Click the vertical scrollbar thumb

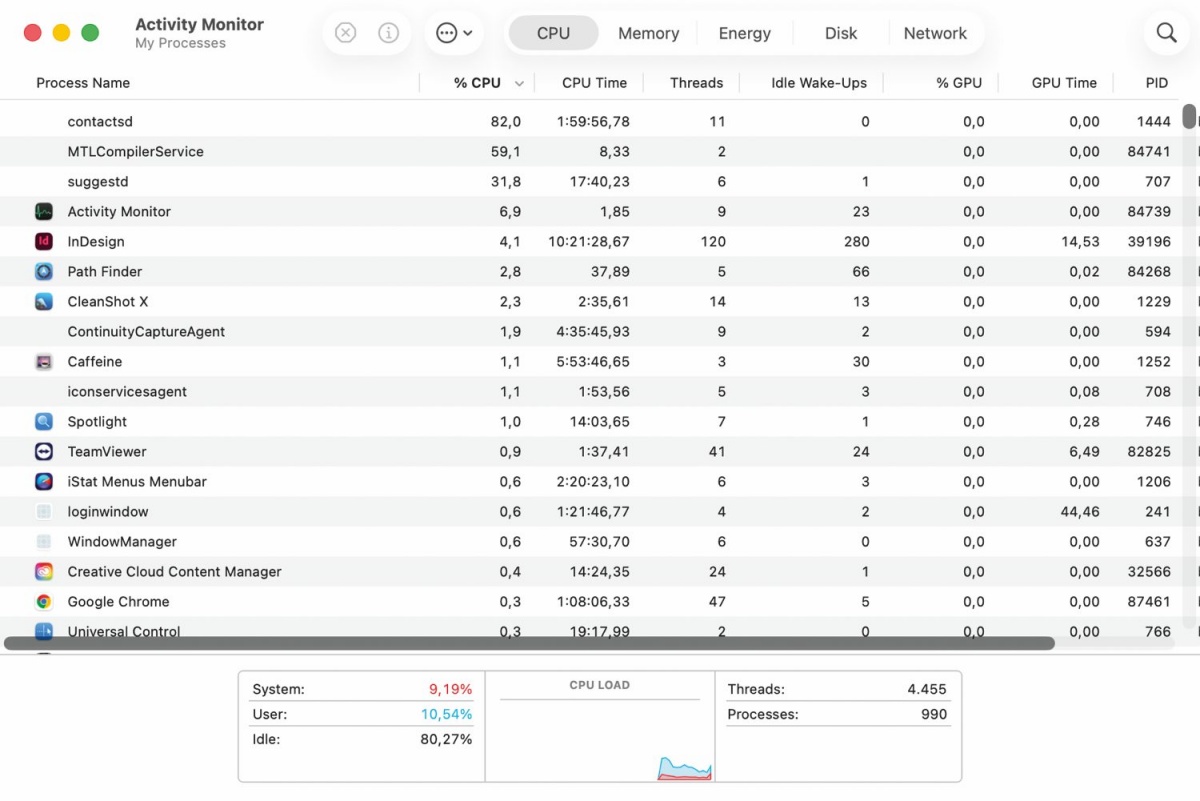pyautogui.click(x=1189, y=116)
